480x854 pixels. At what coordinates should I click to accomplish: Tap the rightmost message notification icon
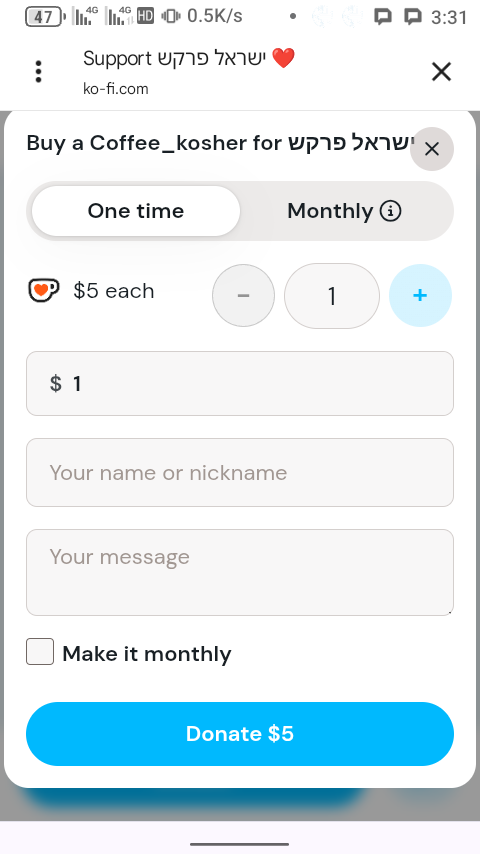click(414, 17)
